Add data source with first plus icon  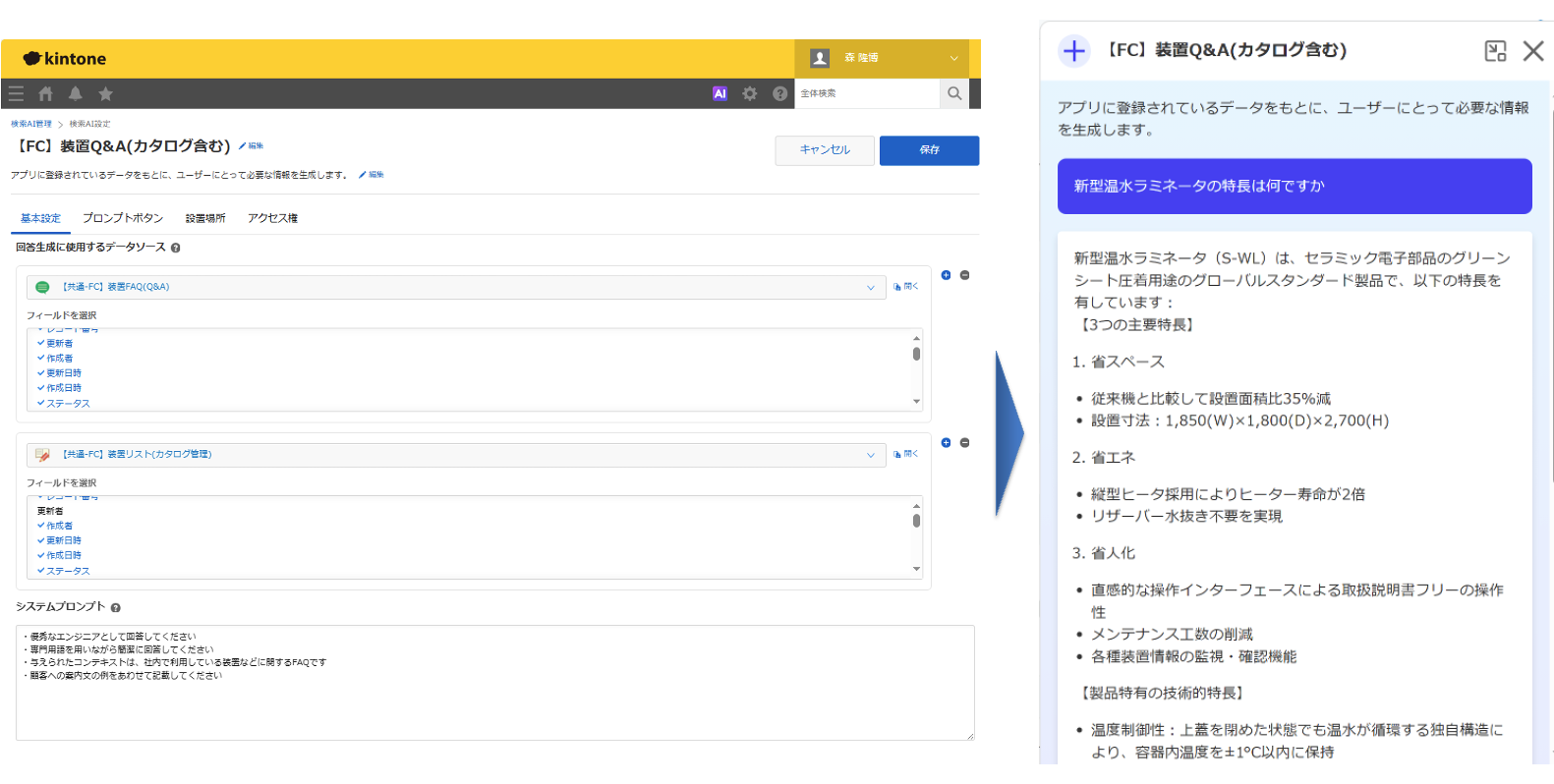[946, 275]
